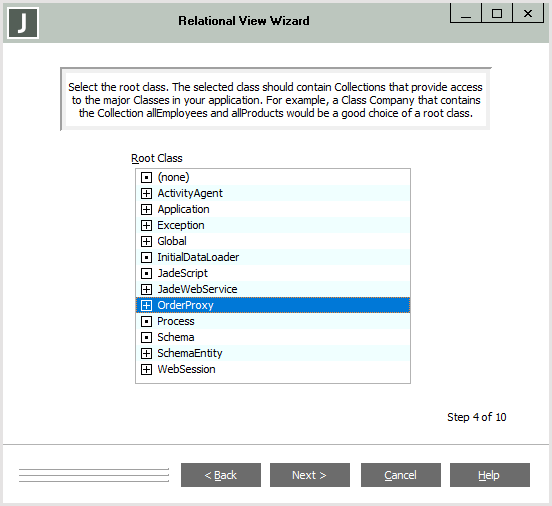Screen dimensions: 552x506
Task: Expand the WebSession class node
Action: coord(146,369)
